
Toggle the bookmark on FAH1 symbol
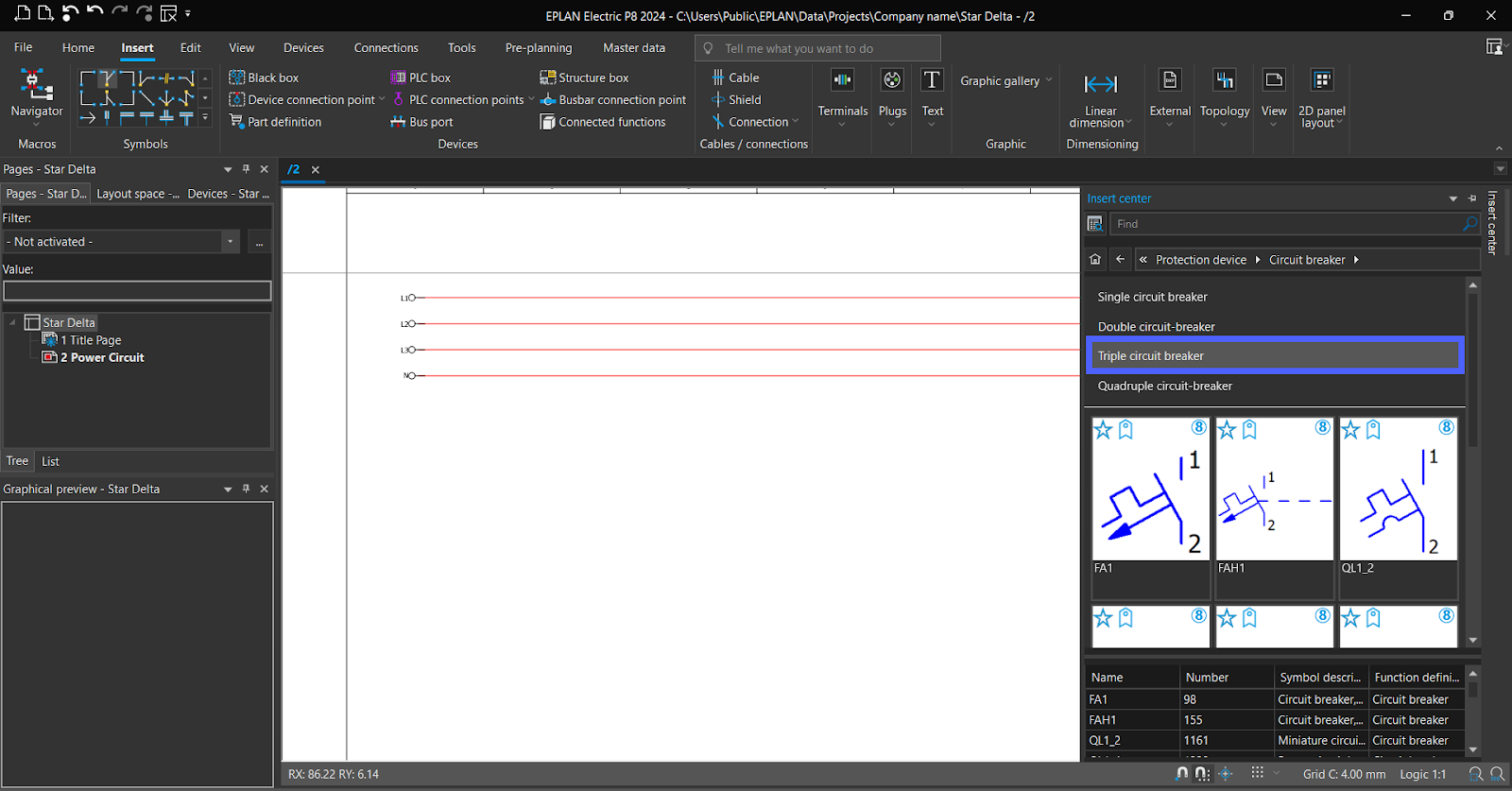pyautogui.click(x=1249, y=430)
